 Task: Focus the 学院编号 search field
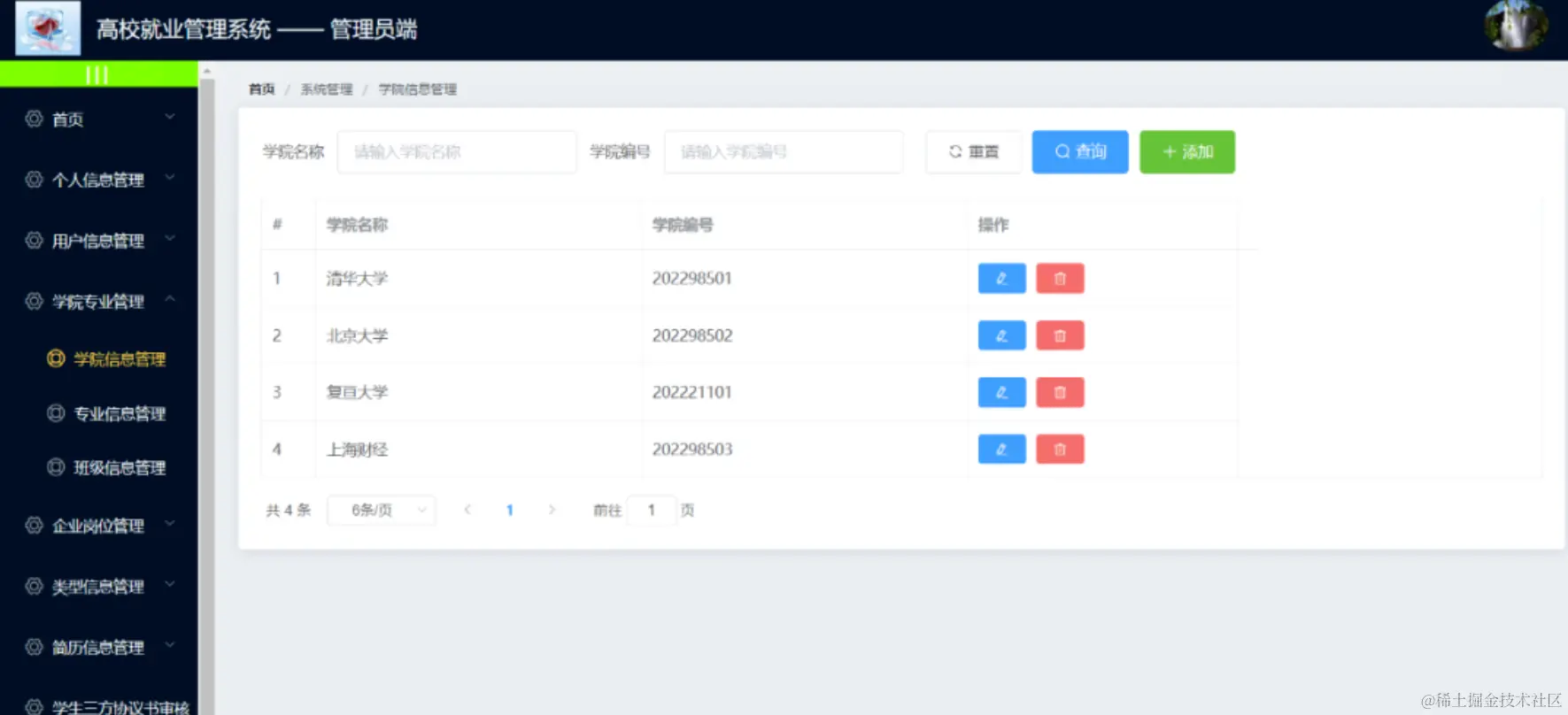pos(784,151)
